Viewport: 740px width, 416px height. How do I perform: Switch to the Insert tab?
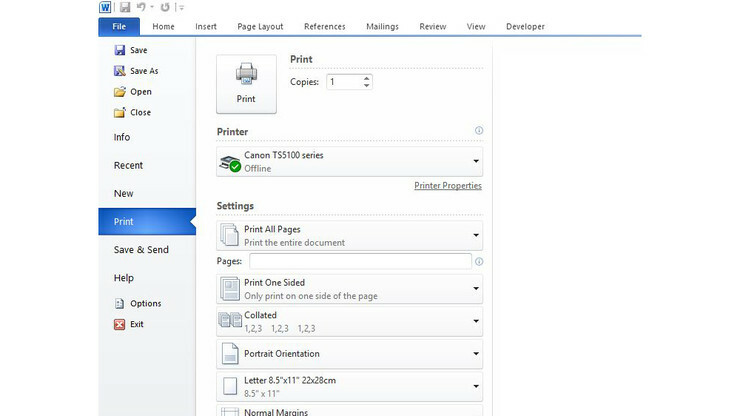(x=206, y=27)
